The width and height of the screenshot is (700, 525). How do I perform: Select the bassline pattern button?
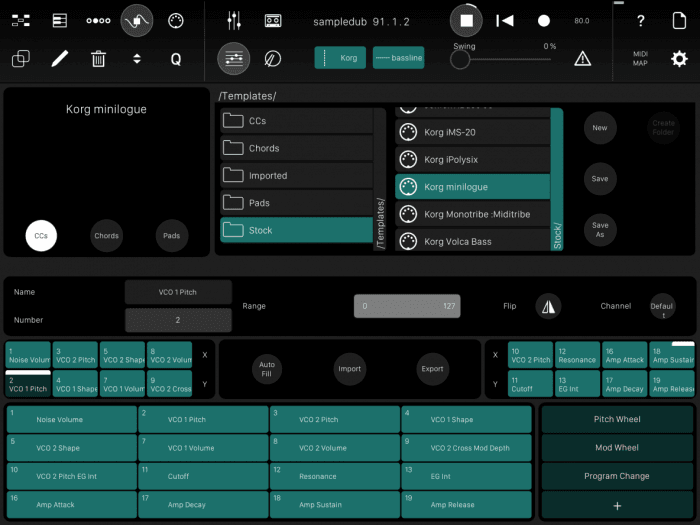pos(398,58)
